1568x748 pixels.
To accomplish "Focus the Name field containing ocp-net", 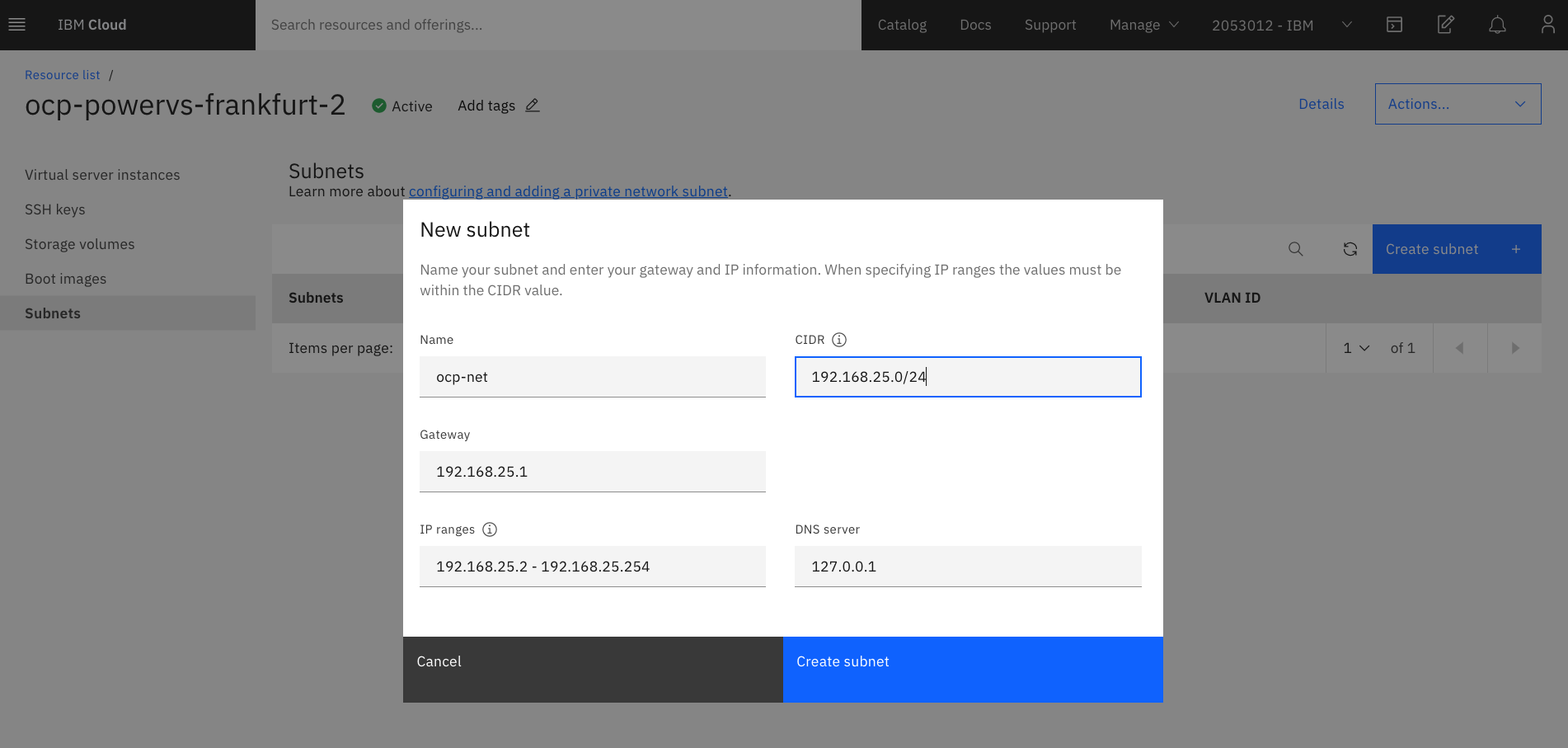I will coord(593,377).
